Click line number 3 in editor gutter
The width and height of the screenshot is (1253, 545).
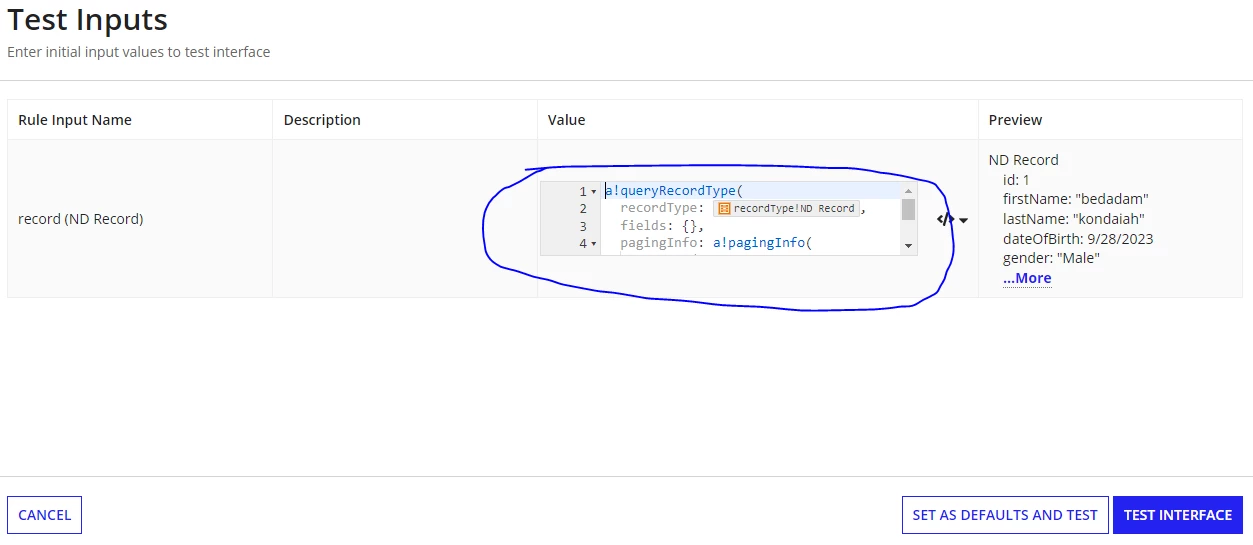[582, 226]
